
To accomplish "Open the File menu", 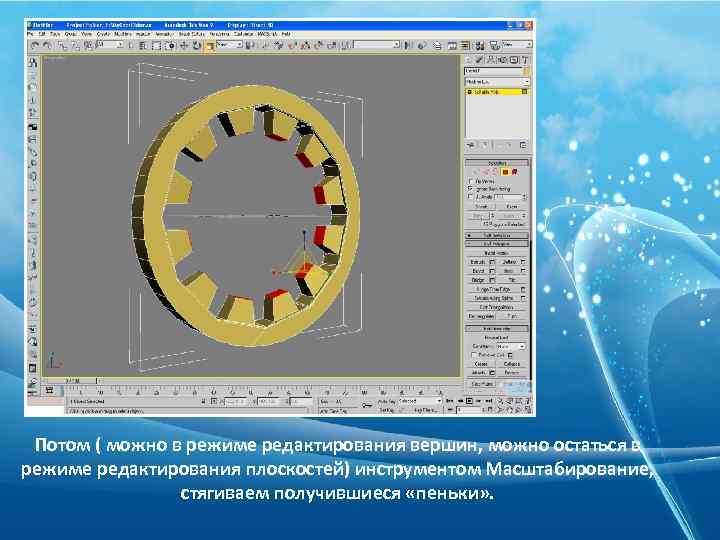I will click(30, 34).
